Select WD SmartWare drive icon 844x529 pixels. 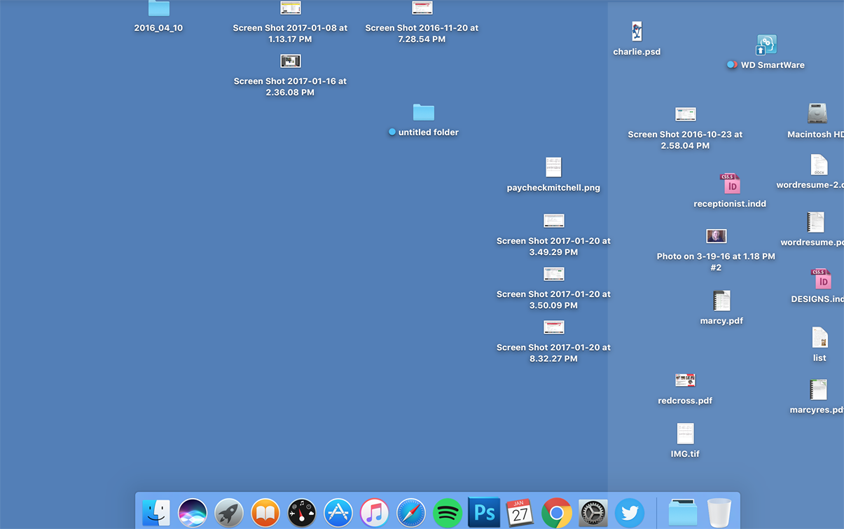point(766,45)
